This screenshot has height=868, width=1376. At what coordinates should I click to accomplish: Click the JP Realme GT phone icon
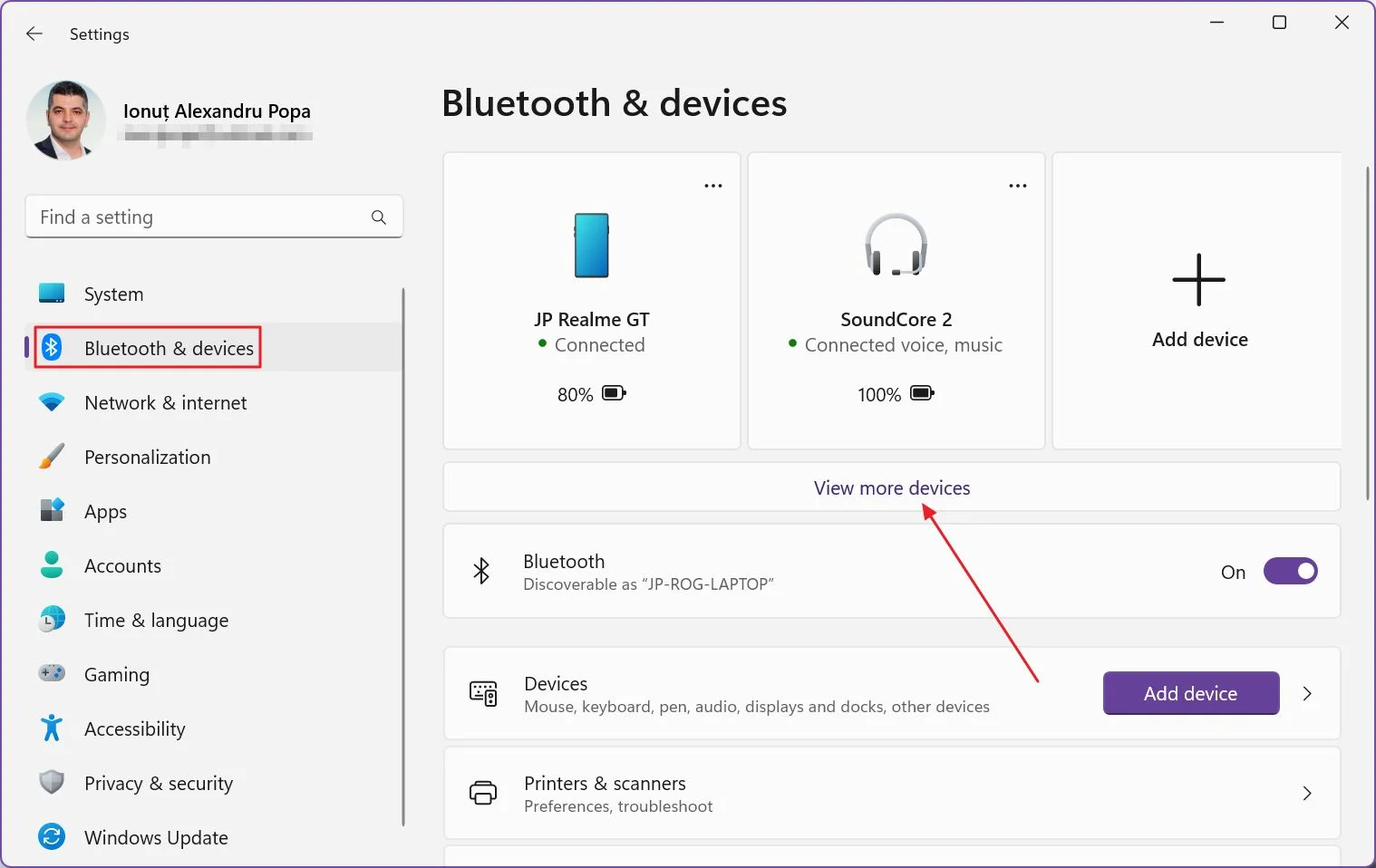592,246
